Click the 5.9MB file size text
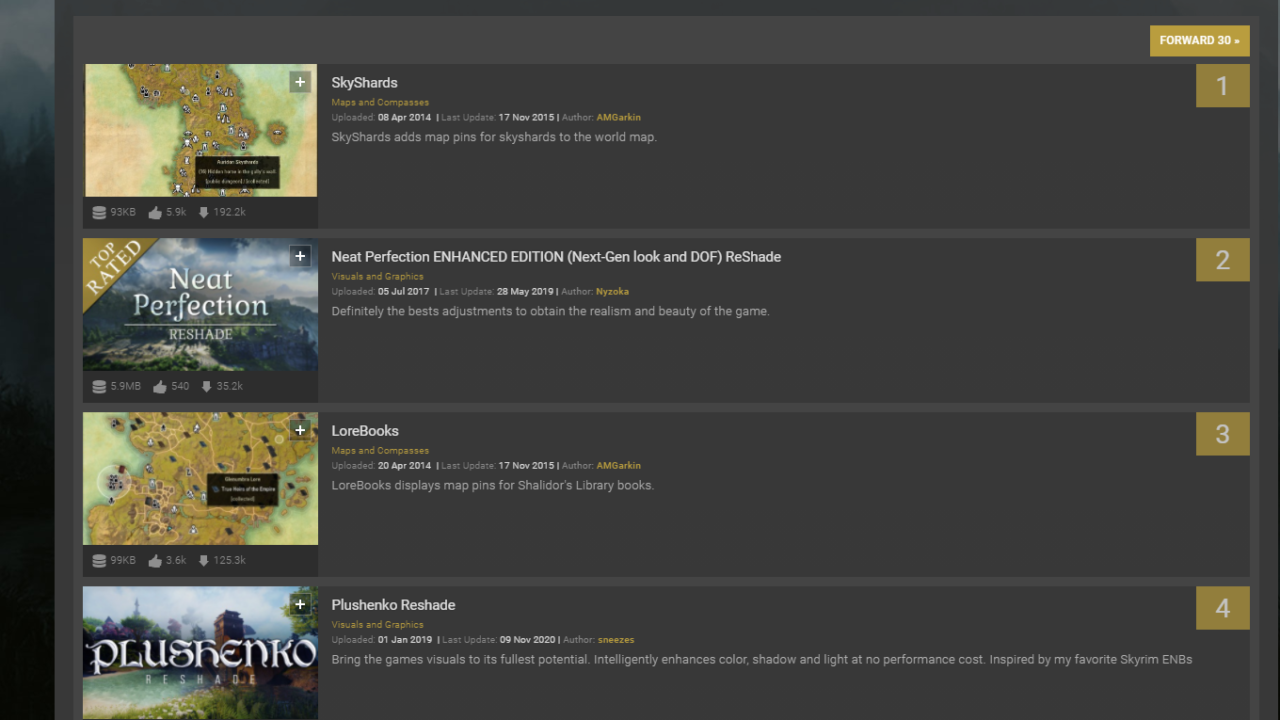1280x720 pixels. tap(126, 386)
